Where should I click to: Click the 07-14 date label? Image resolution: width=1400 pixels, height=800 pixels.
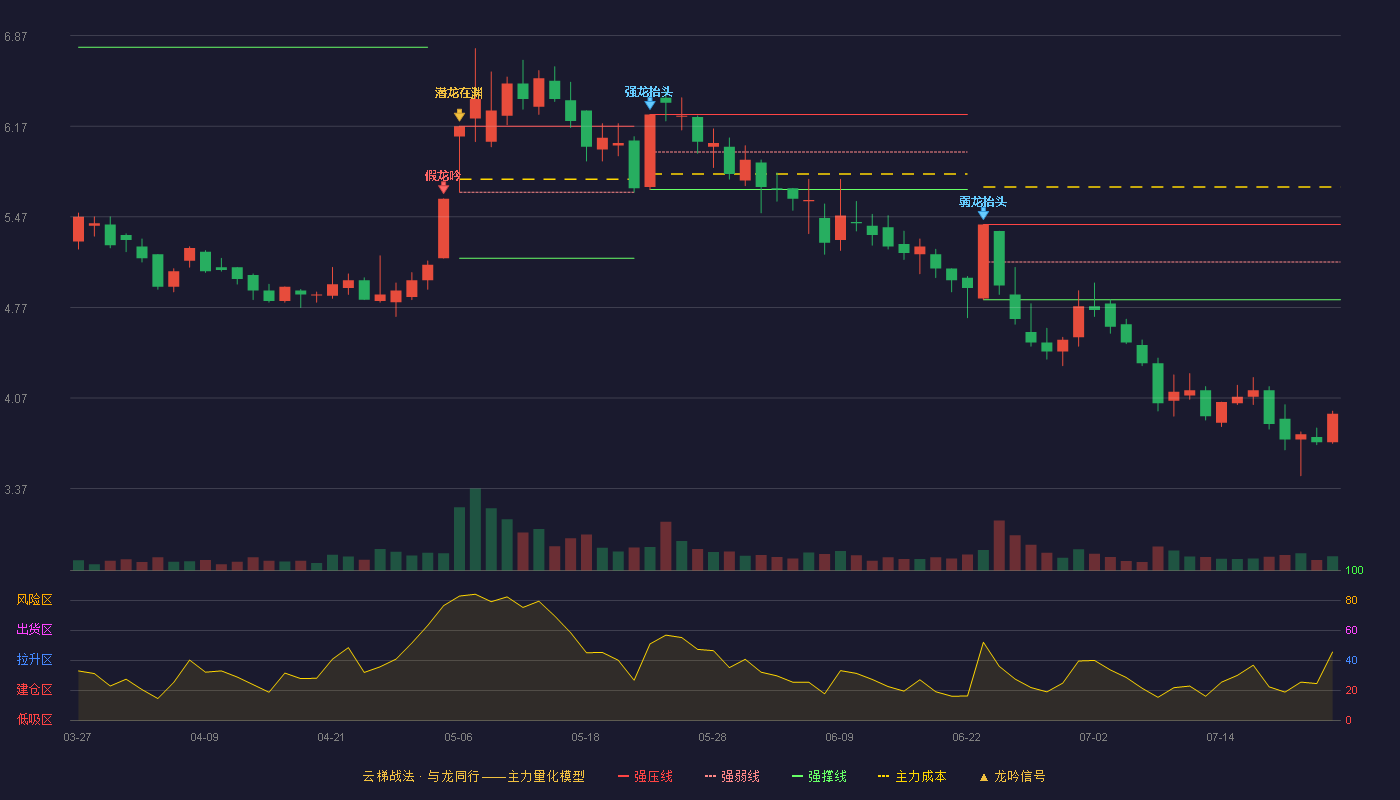pyautogui.click(x=1220, y=737)
